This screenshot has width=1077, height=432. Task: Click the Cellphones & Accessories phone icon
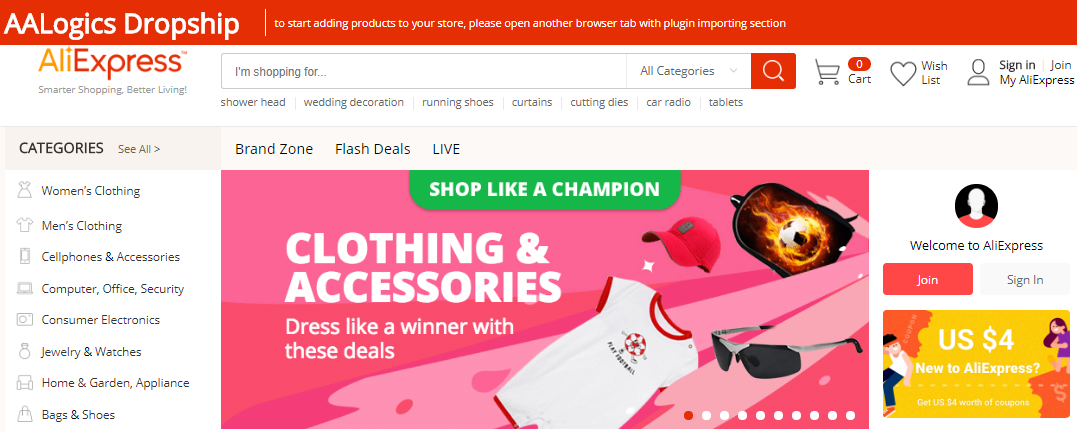coord(25,256)
